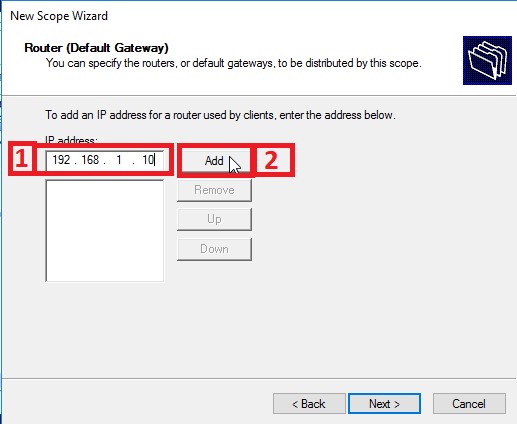Click the description about routers distributed by the scope
This screenshot has height=424, width=517.
[x=234, y=63]
